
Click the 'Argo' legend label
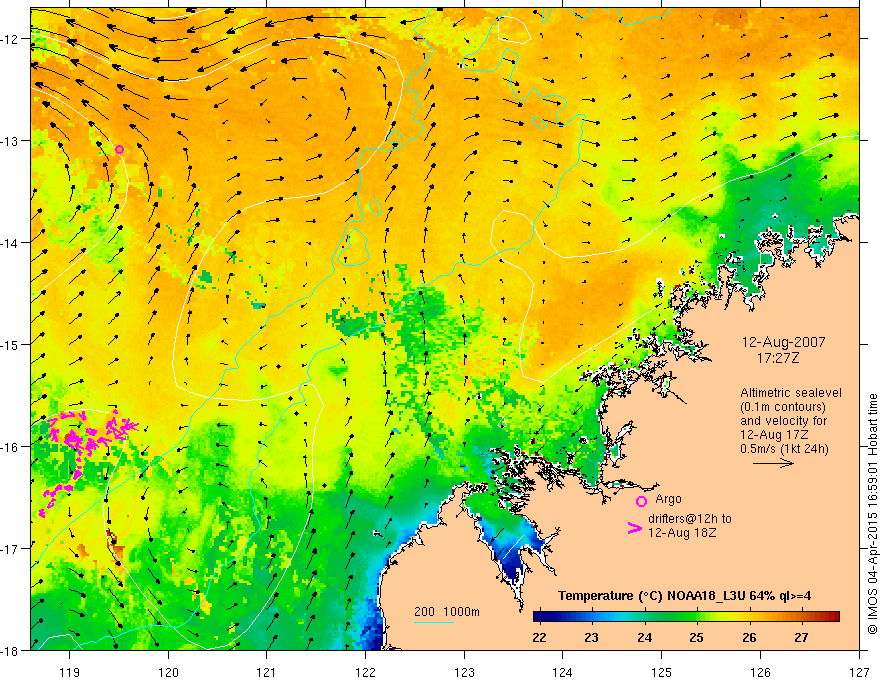pos(668,499)
